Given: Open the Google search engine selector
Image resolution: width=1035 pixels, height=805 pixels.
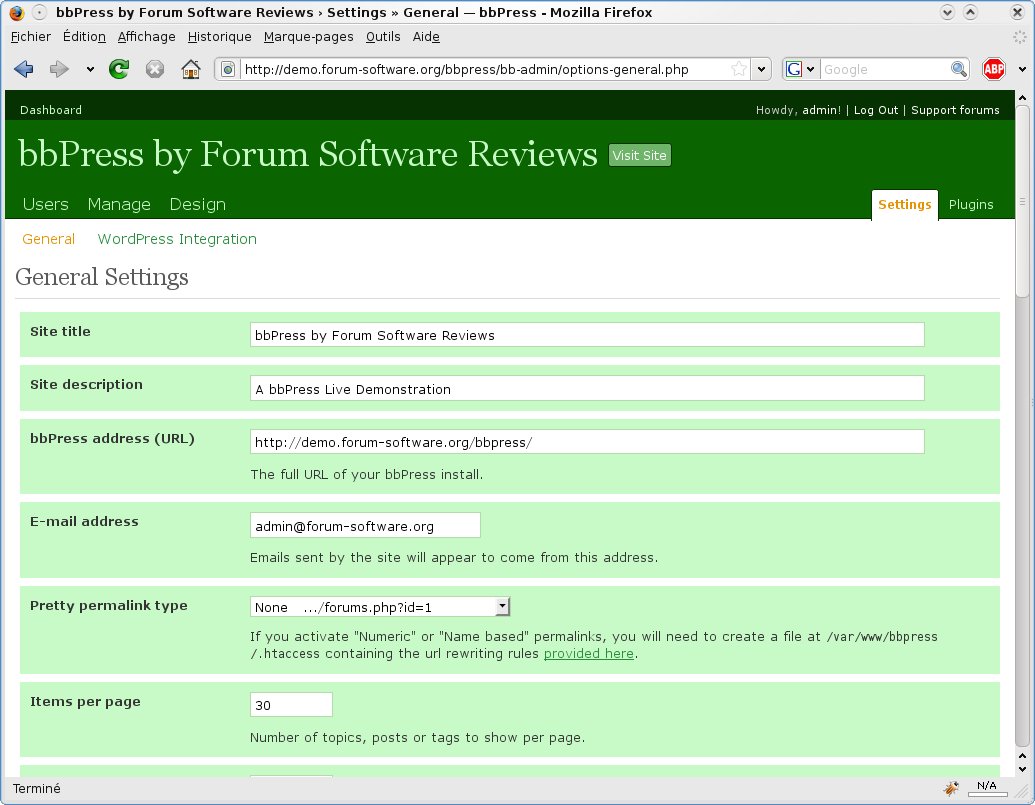Looking at the screenshot, I should point(801,69).
